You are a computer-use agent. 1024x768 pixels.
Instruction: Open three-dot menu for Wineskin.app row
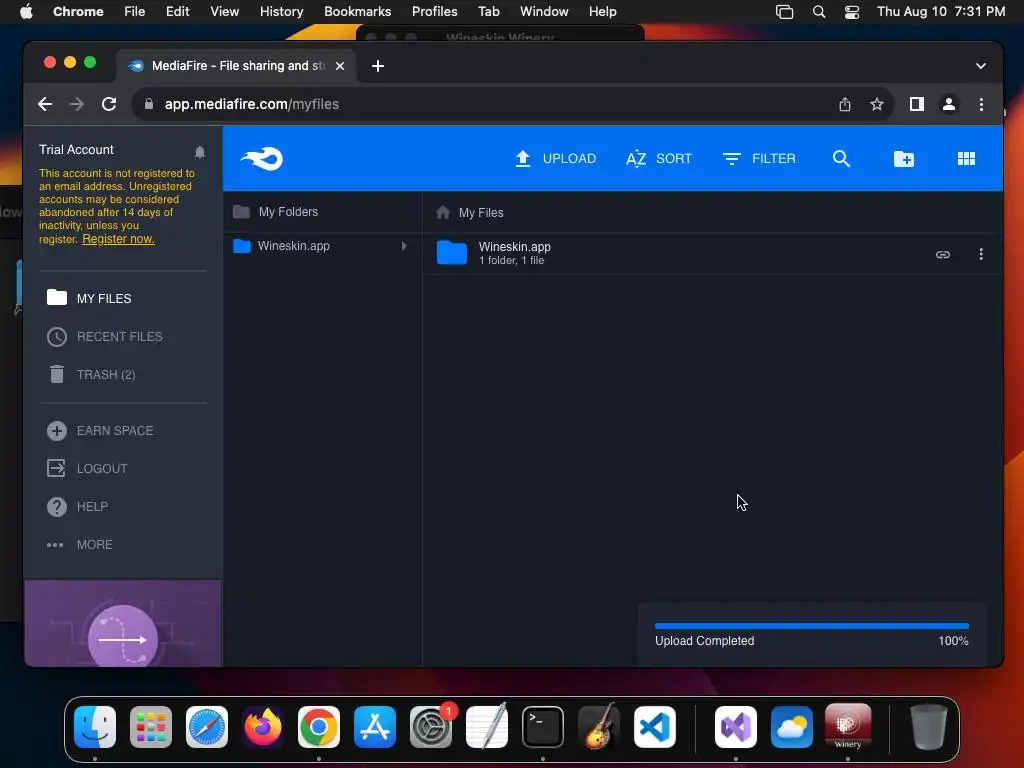tap(981, 255)
